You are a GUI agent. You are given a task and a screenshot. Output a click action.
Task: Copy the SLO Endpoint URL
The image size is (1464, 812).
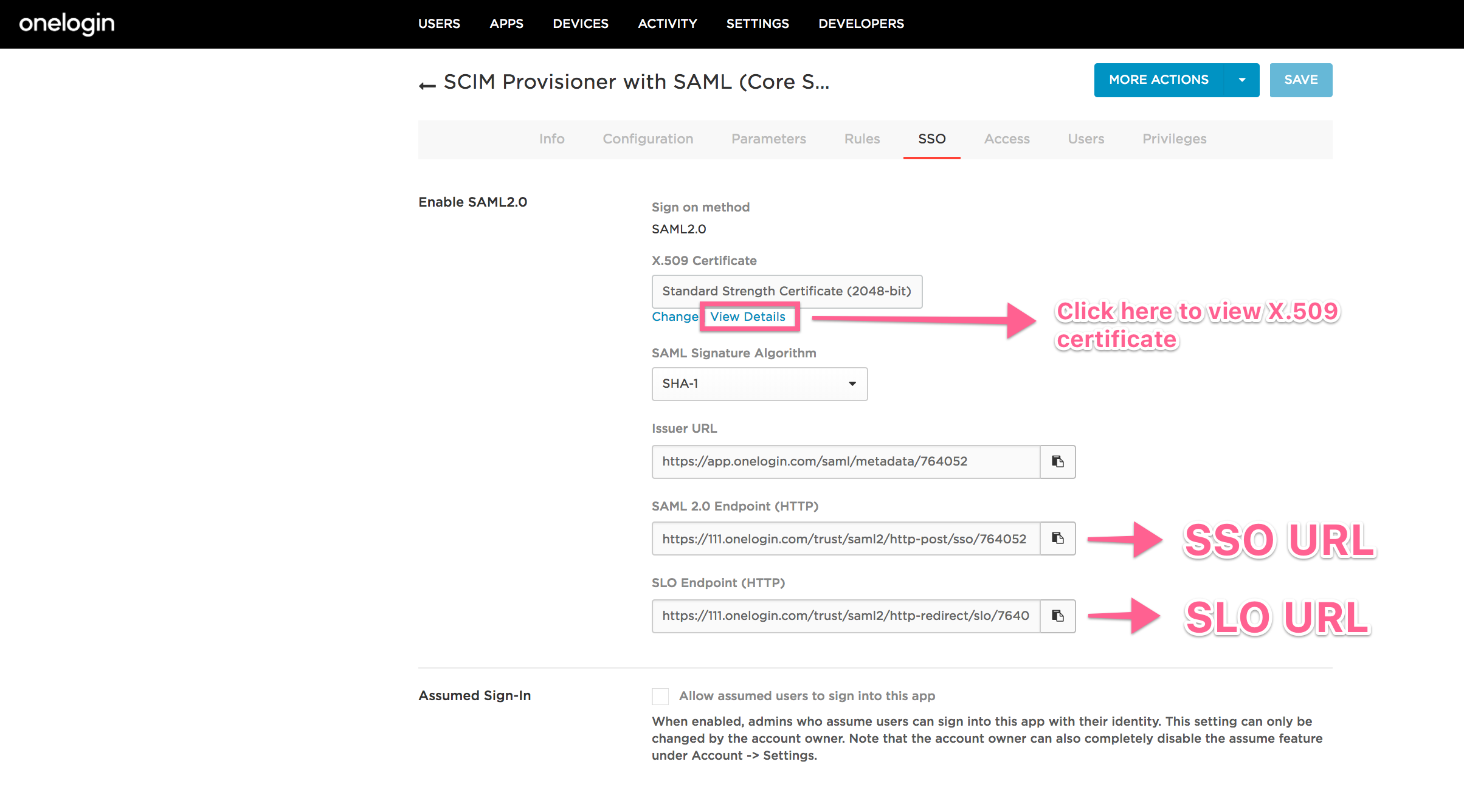point(1058,616)
